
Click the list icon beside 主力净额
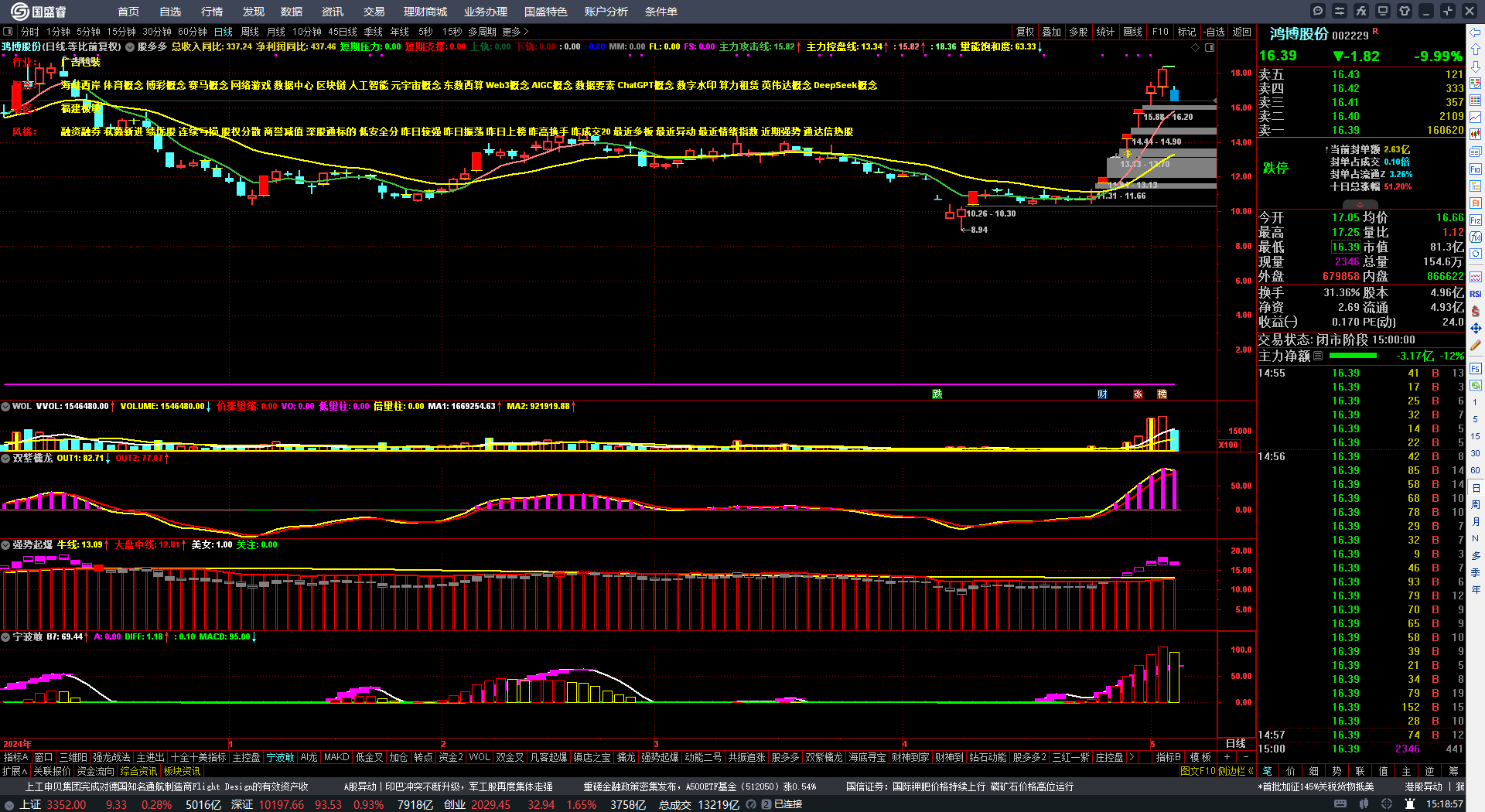click(x=1319, y=356)
